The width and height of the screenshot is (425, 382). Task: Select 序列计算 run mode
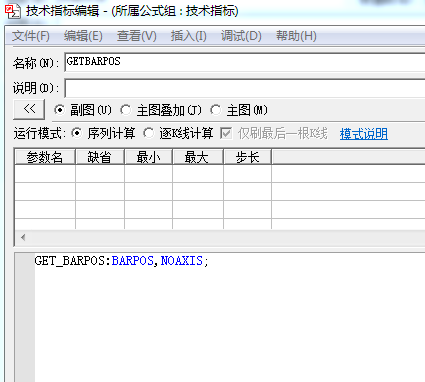coord(77,134)
